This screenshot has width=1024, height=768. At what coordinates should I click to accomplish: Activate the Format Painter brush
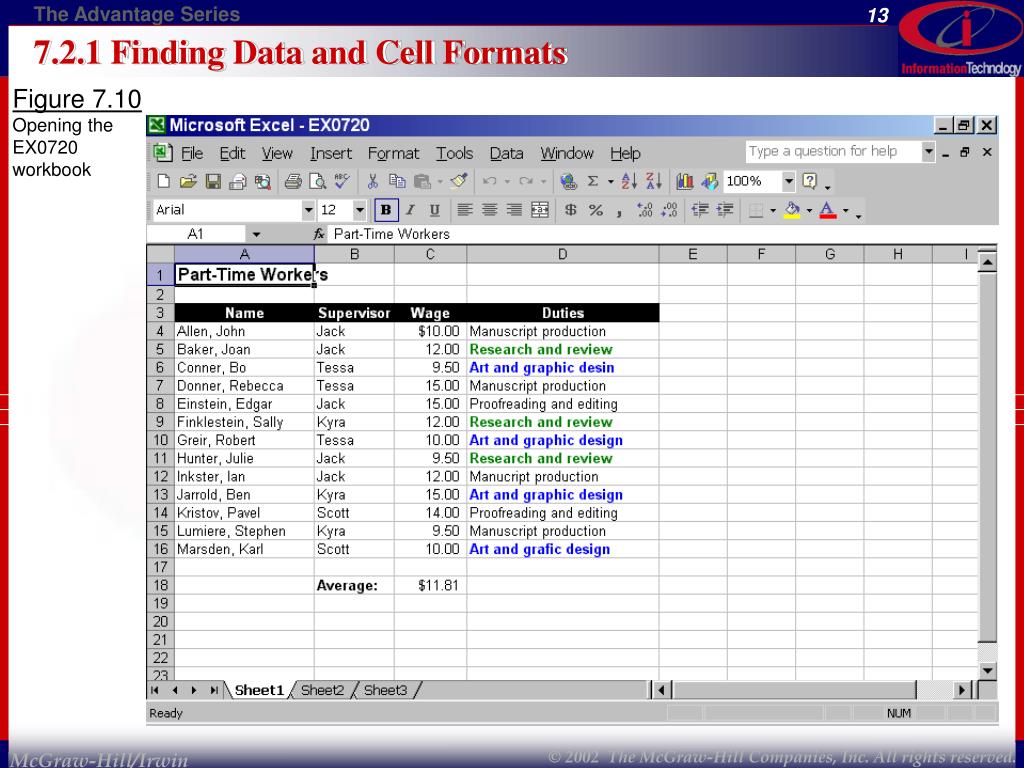click(459, 181)
